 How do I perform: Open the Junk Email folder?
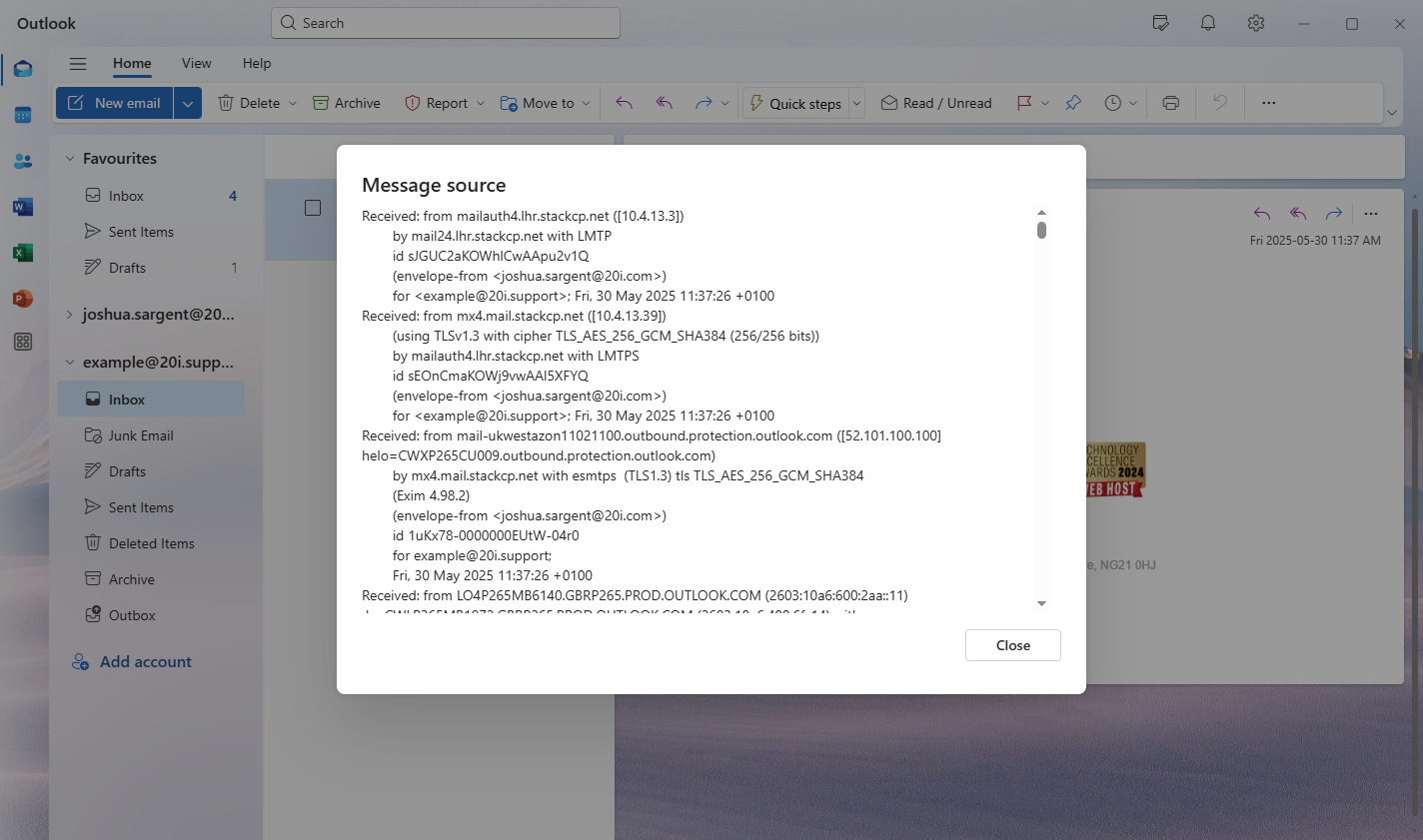152,435
